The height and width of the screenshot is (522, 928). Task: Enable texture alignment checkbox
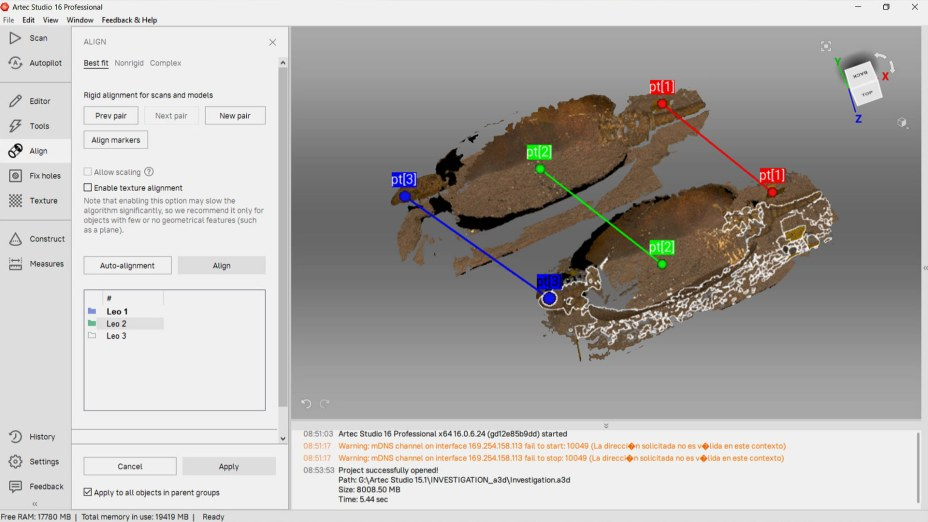pos(88,188)
